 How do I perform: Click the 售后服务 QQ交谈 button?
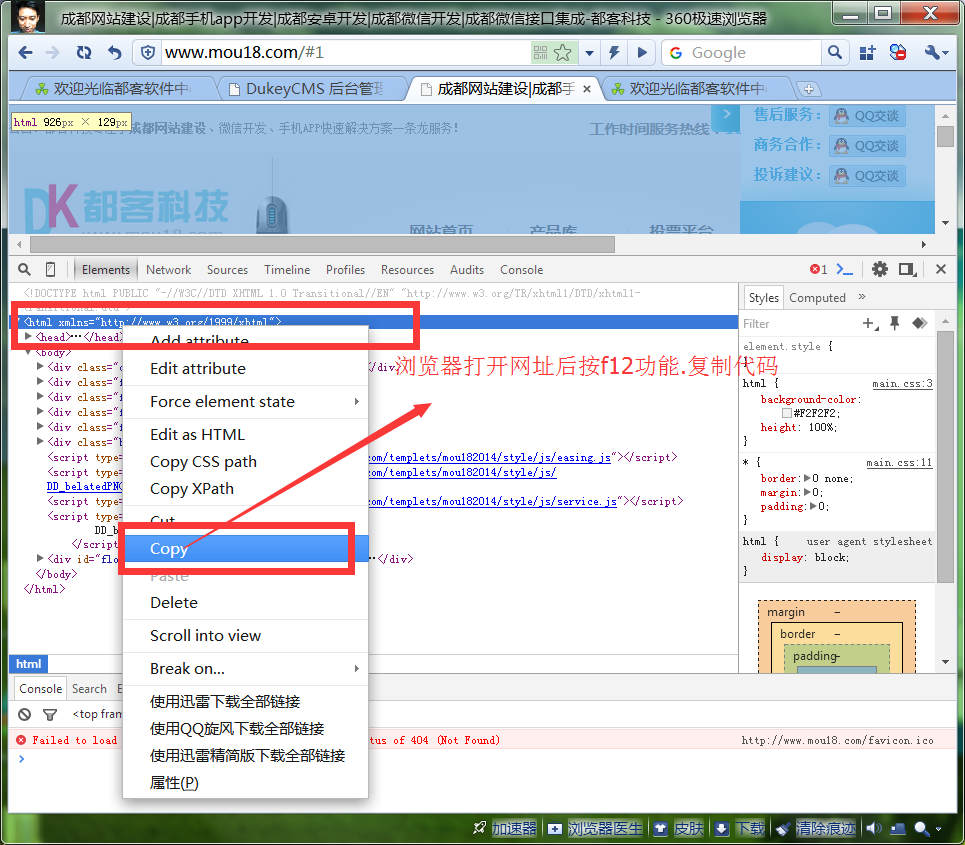[867, 116]
